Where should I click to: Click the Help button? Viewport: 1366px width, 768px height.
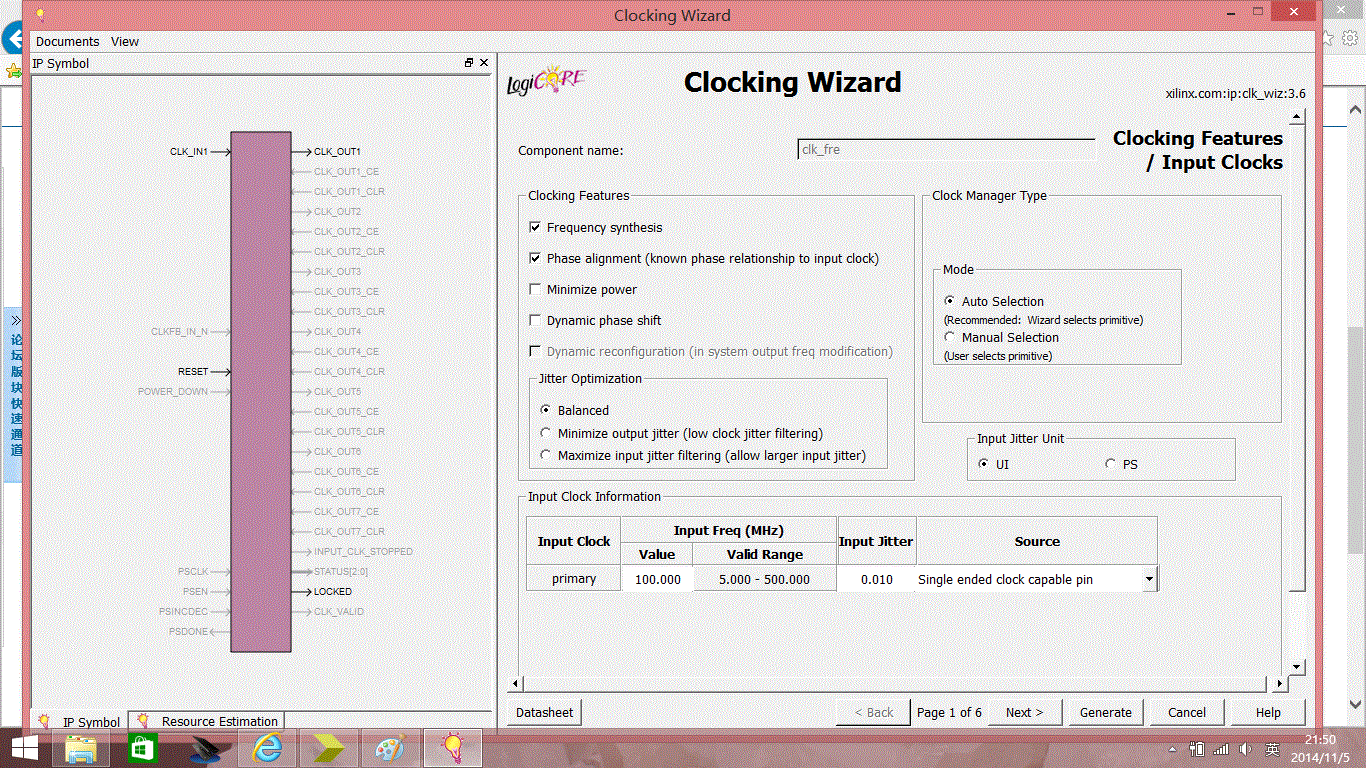click(x=1268, y=713)
